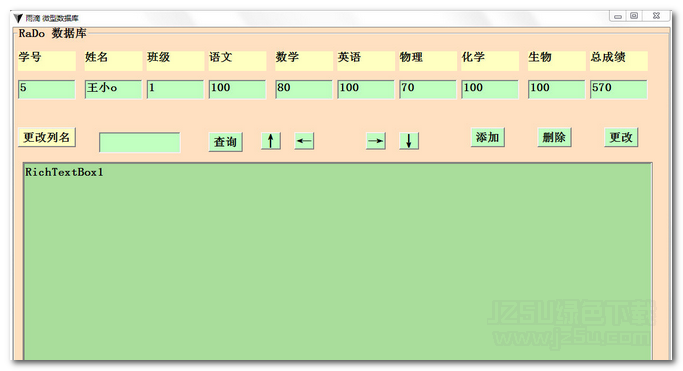Select the 班级 field containing 1
This screenshot has width=683, height=371.
click(175, 89)
